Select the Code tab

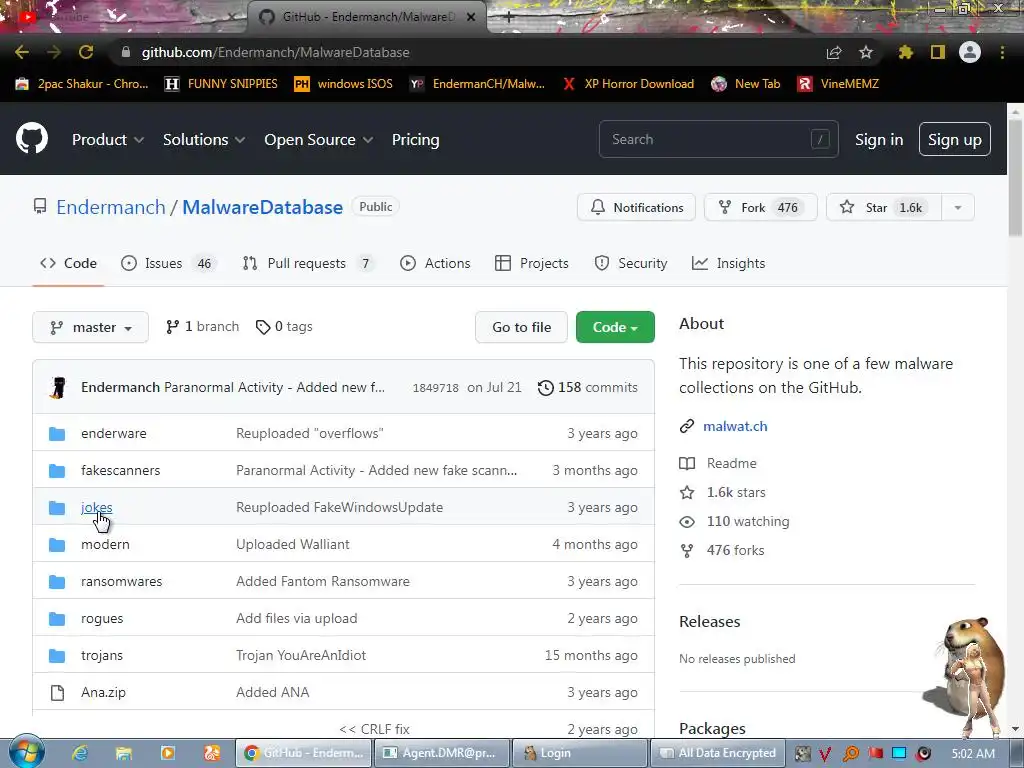[68, 263]
